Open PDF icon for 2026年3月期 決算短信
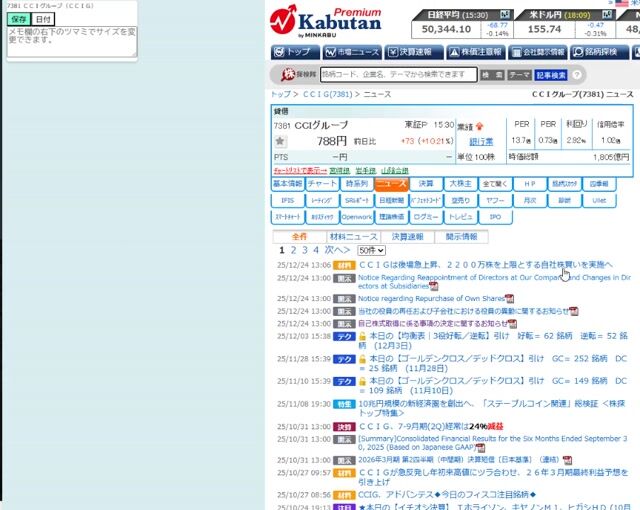Image resolution: width=640 pixels, height=510 pixels. tap(567, 461)
